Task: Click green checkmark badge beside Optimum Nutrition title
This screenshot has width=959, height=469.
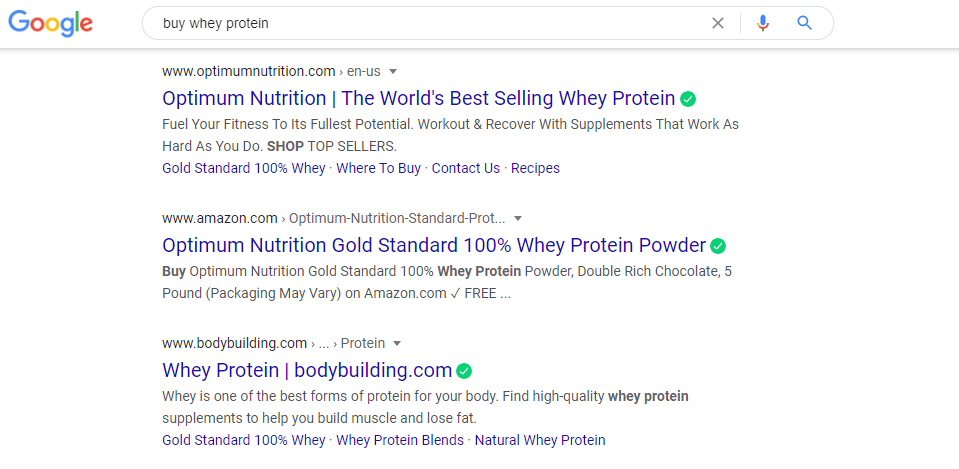Action: click(688, 98)
